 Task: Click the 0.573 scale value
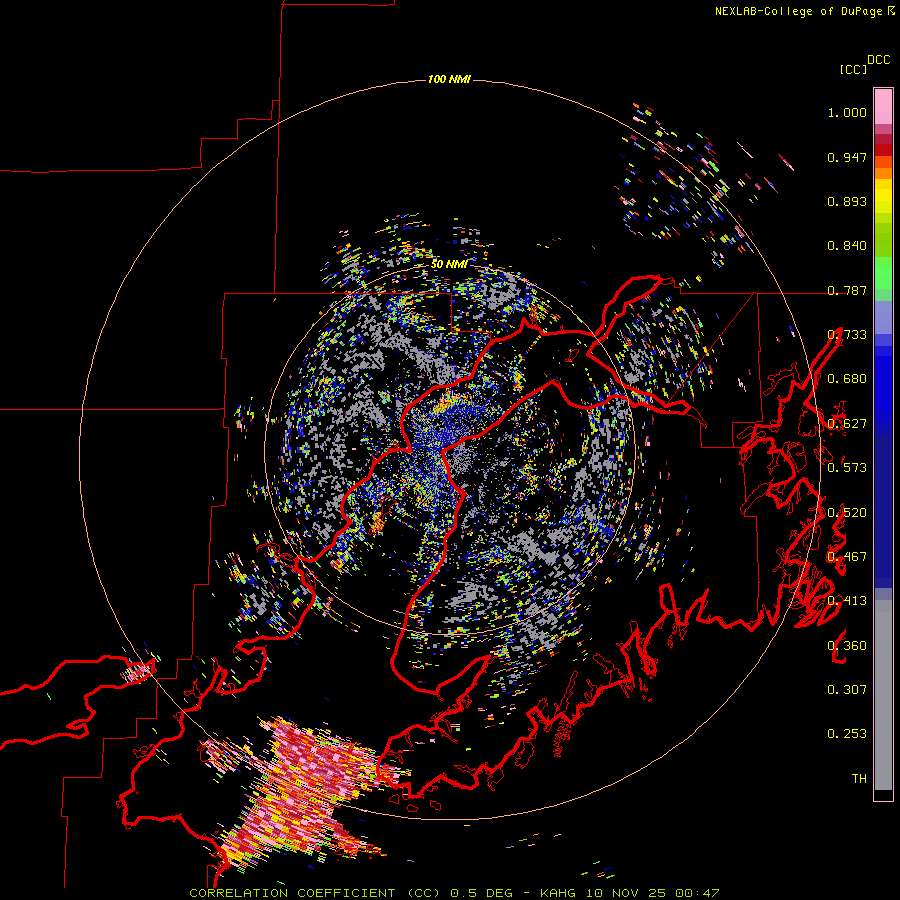[x=847, y=468]
